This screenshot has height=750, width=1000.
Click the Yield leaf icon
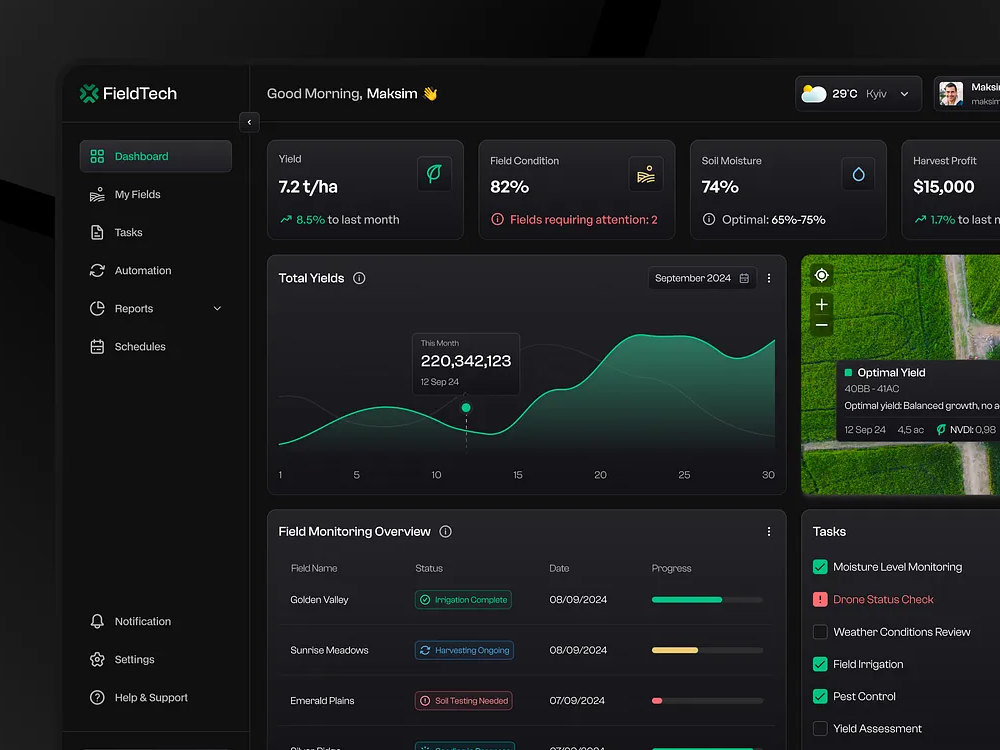pyautogui.click(x=434, y=173)
